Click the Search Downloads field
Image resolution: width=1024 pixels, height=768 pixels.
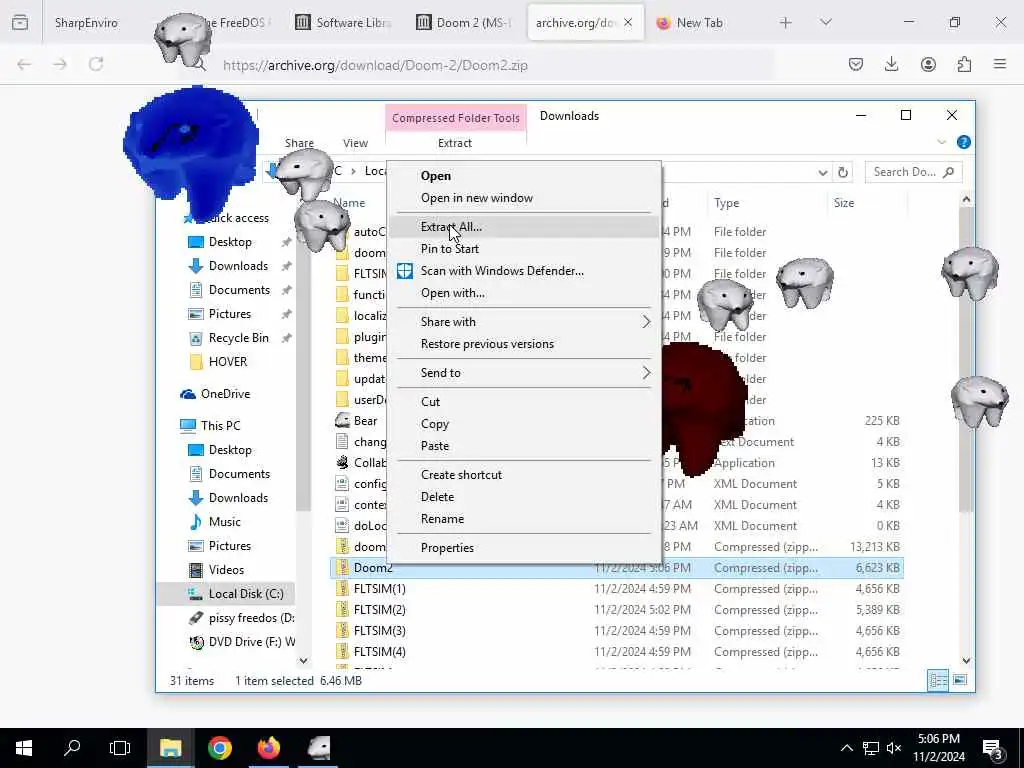914,172
